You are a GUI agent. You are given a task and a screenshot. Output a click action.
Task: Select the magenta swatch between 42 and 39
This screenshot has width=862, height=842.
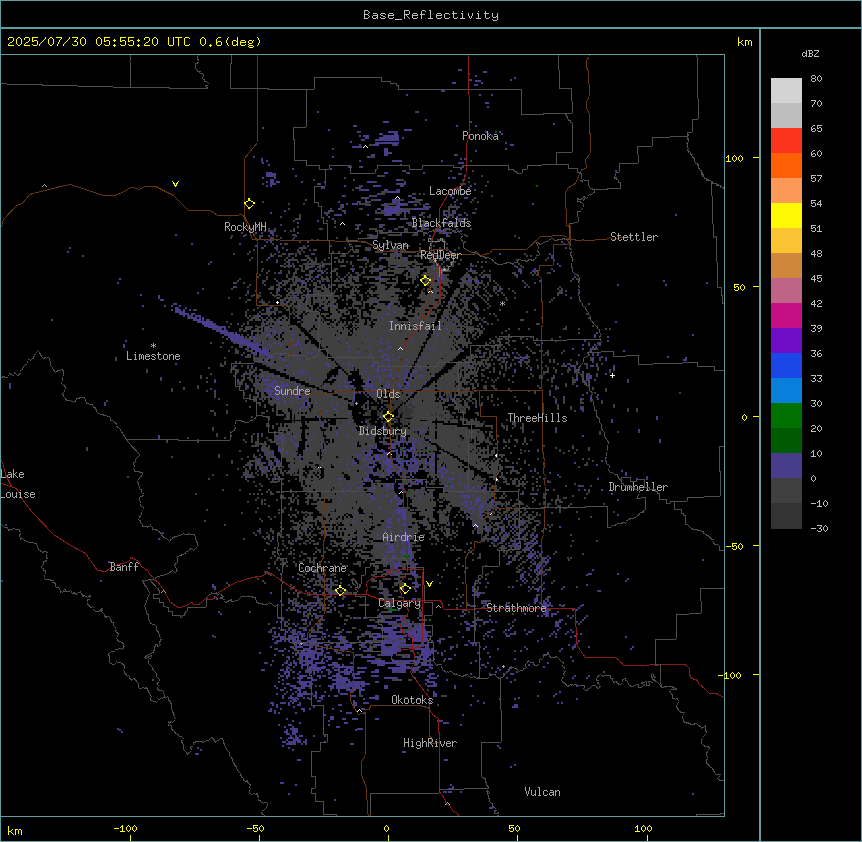click(786, 315)
